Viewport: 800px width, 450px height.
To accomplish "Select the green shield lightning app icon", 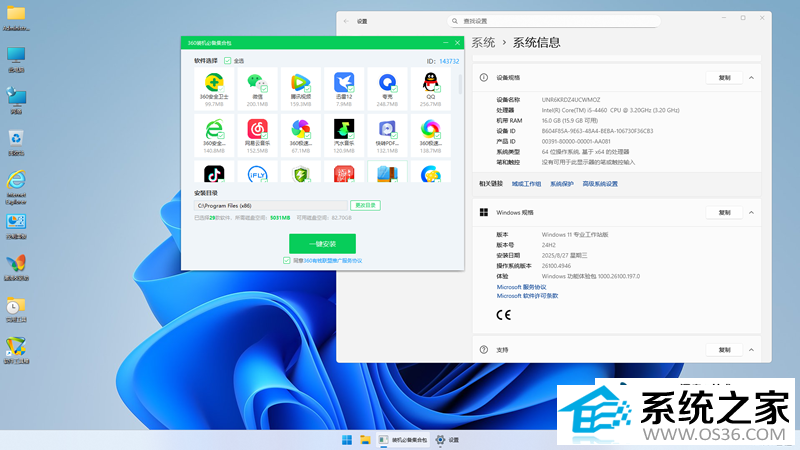I will coord(301,174).
